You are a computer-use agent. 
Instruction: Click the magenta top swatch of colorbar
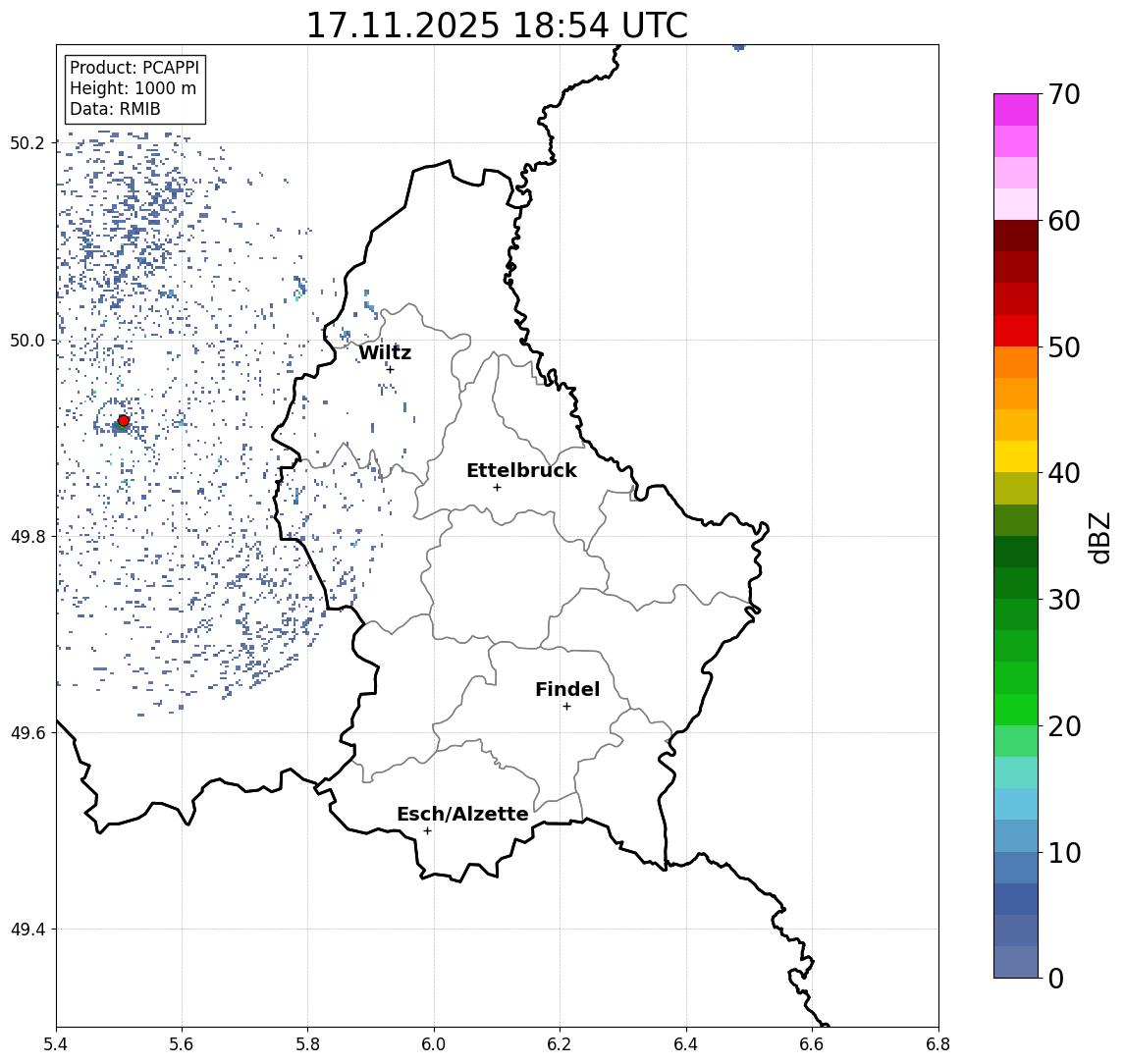(x=1016, y=110)
